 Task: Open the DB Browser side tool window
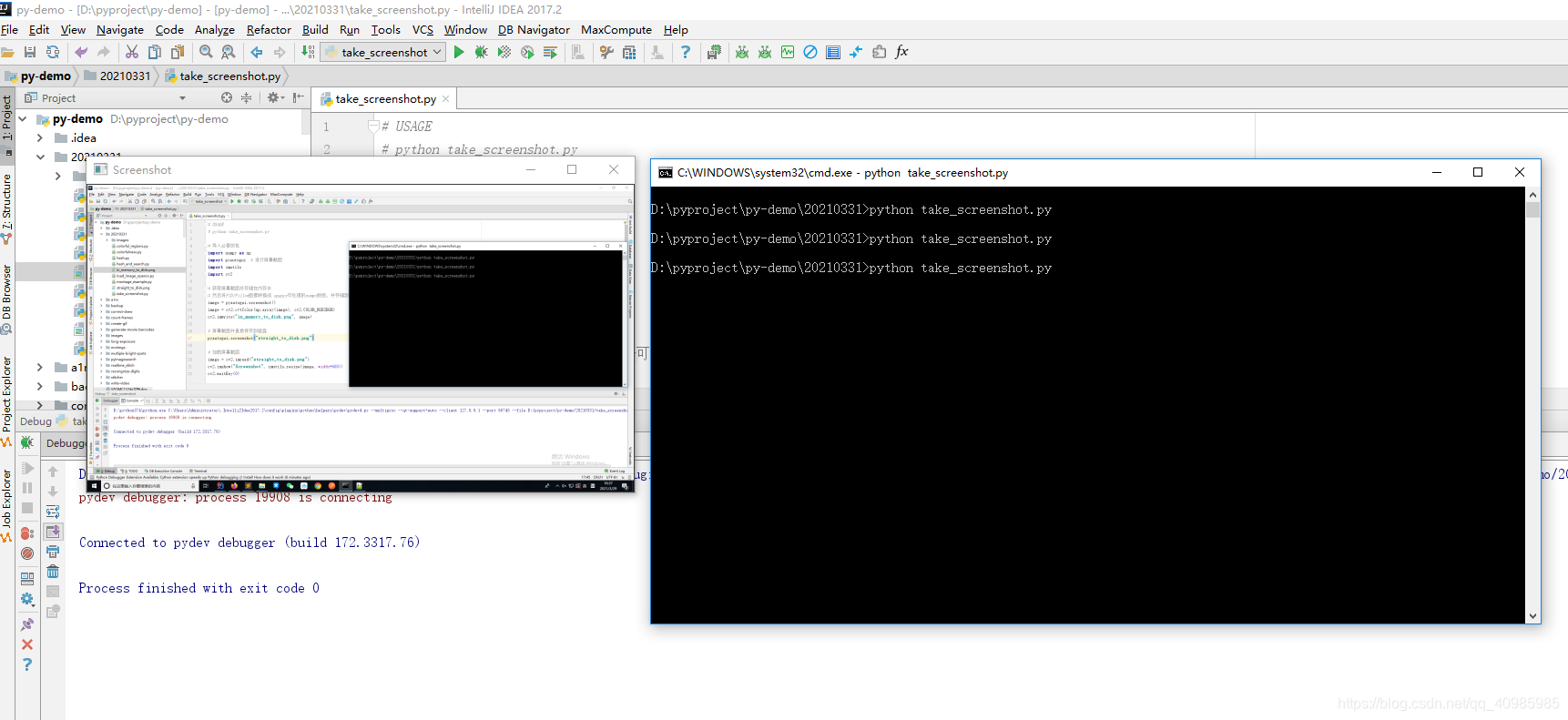[x=7, y=299]
